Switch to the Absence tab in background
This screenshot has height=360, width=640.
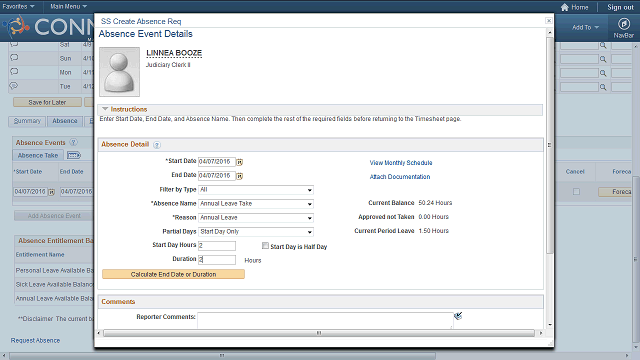[x=64, y=121]
